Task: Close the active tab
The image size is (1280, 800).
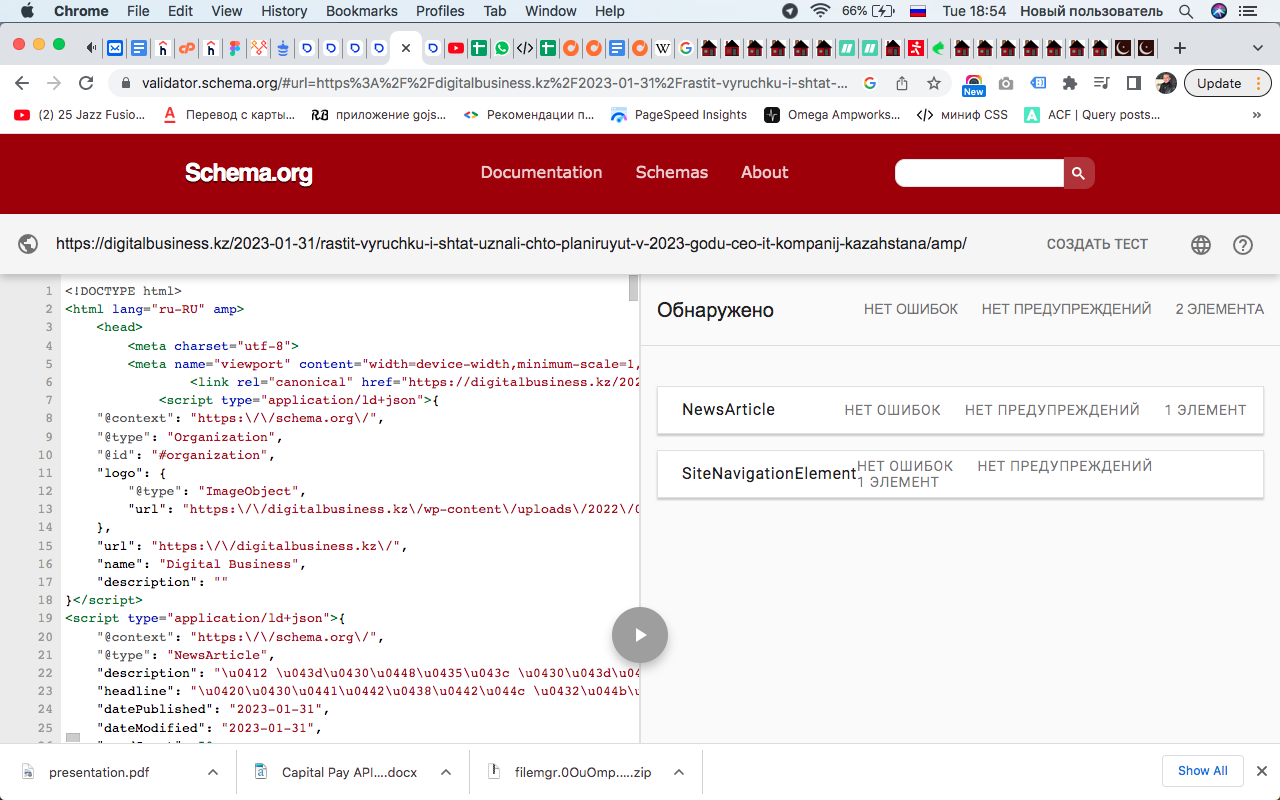Action: [x=405, y=48]
